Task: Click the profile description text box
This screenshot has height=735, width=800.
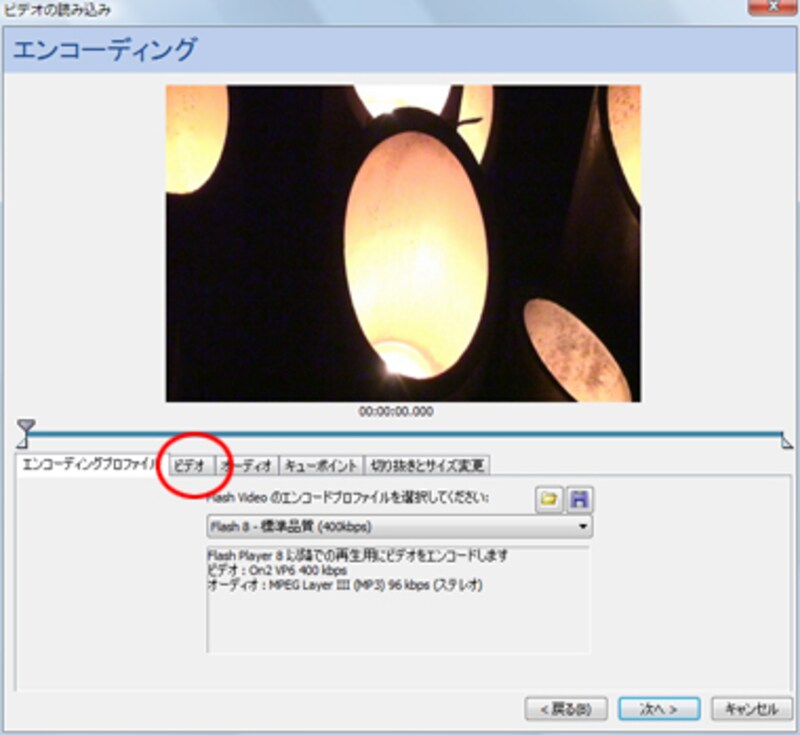Action: pos(398,599)
